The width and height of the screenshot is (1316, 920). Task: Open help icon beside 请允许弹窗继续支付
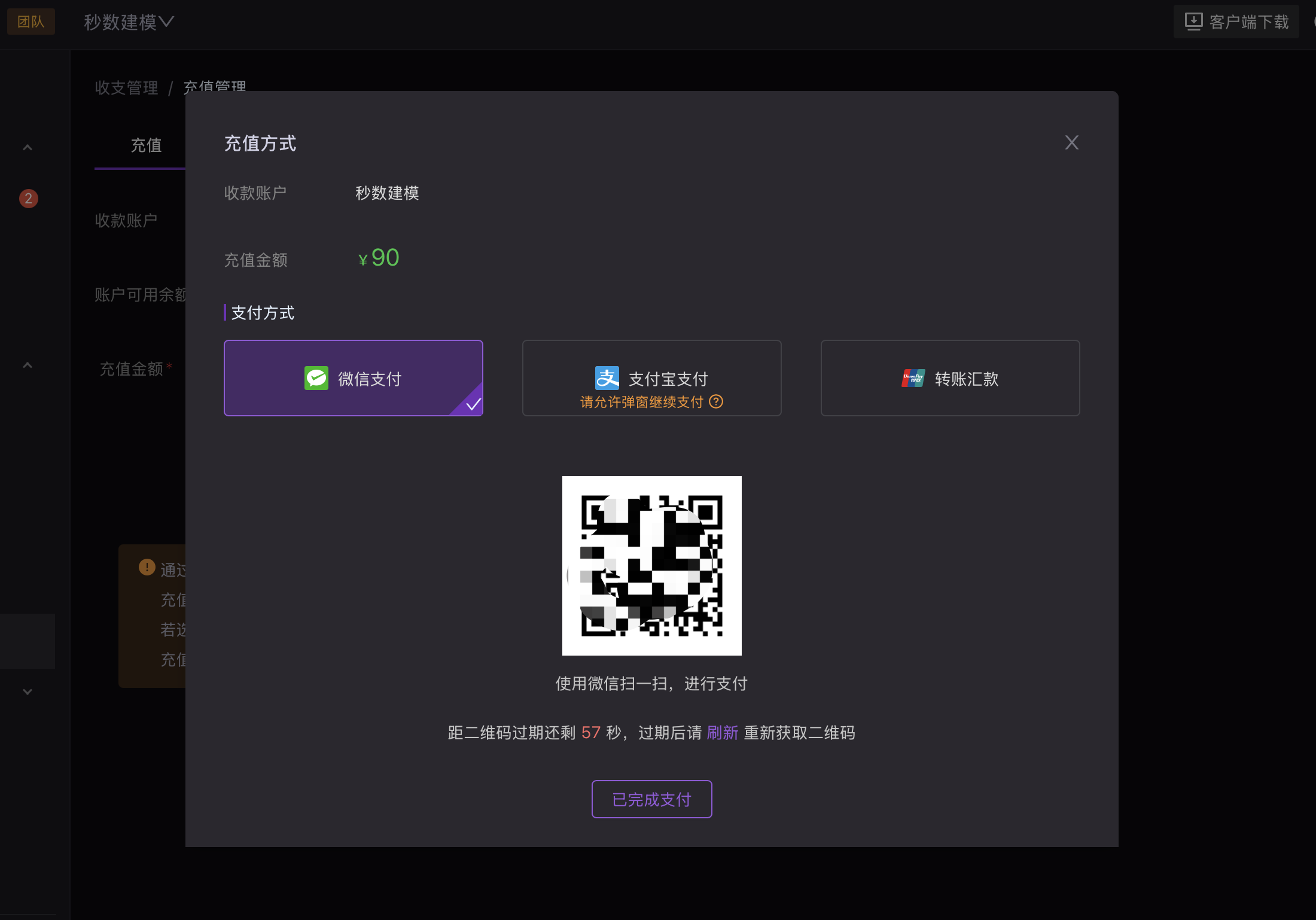tap(716, 401)
